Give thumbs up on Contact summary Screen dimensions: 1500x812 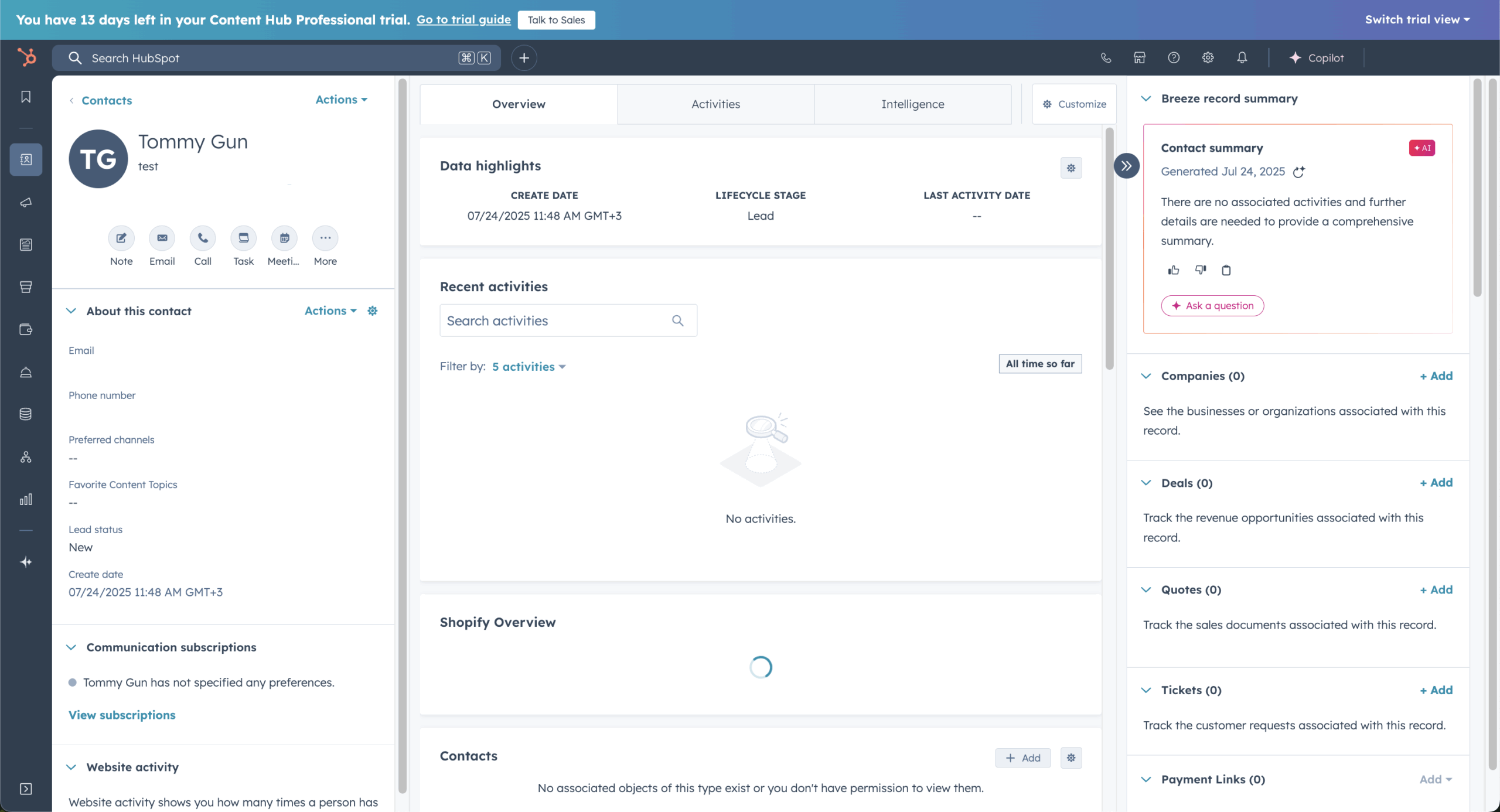[1173, 270]
